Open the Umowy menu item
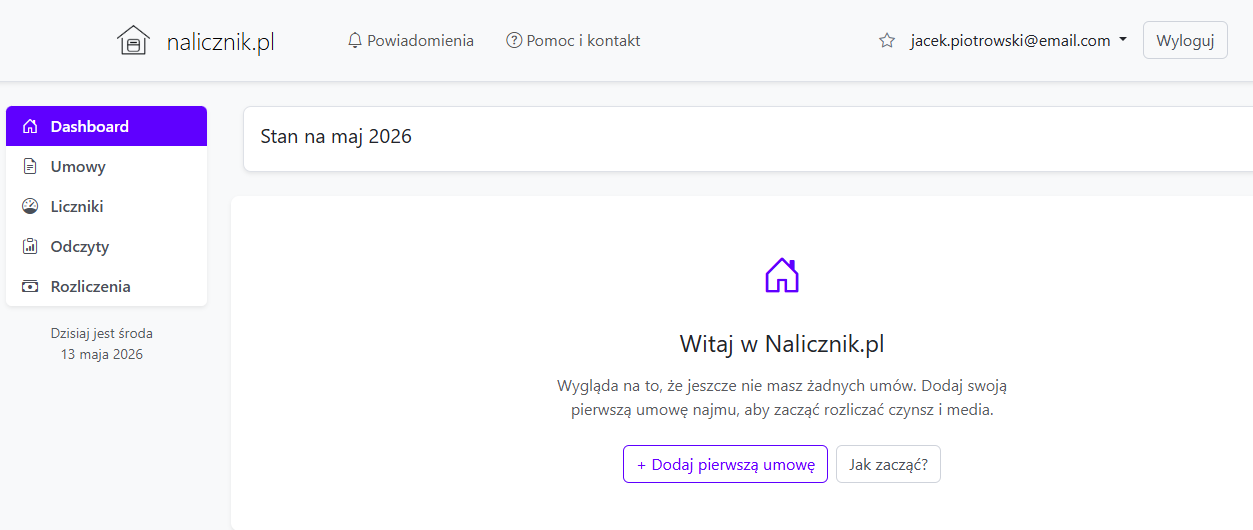The height and width of the screenshot is (530, 1253). click(106, 167)
